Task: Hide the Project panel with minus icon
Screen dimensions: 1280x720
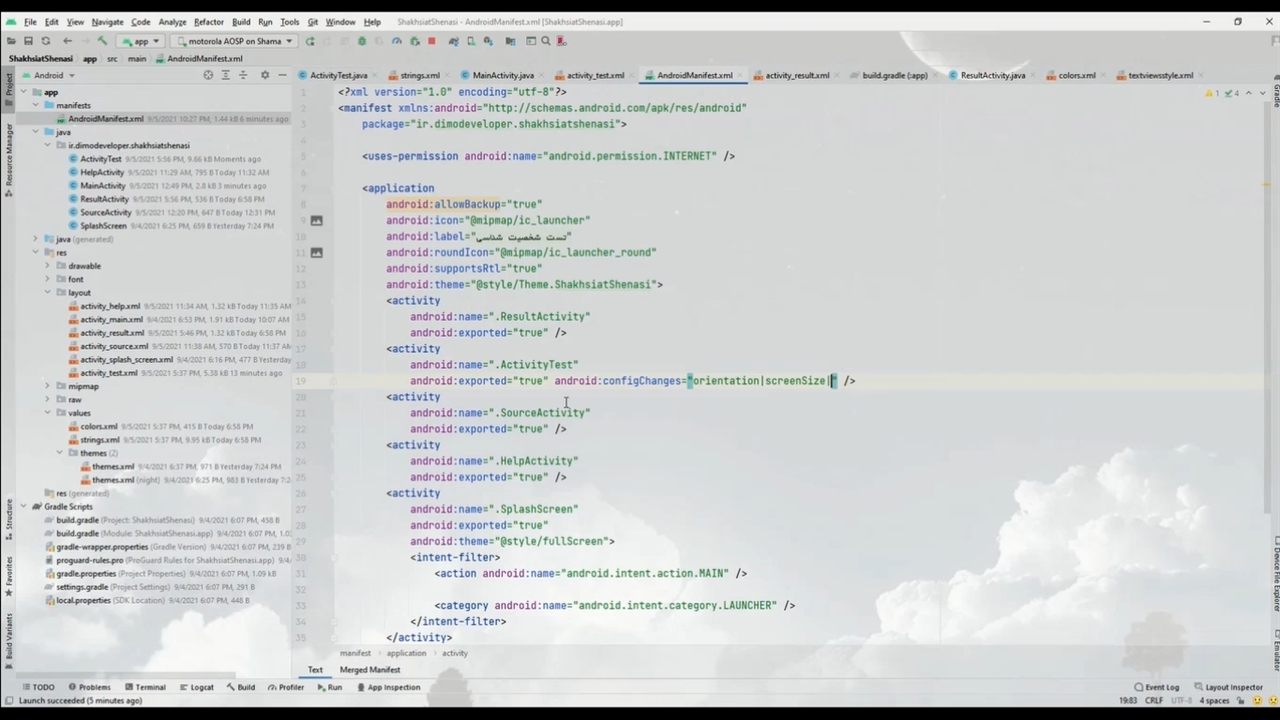Action: pos(283,75)
